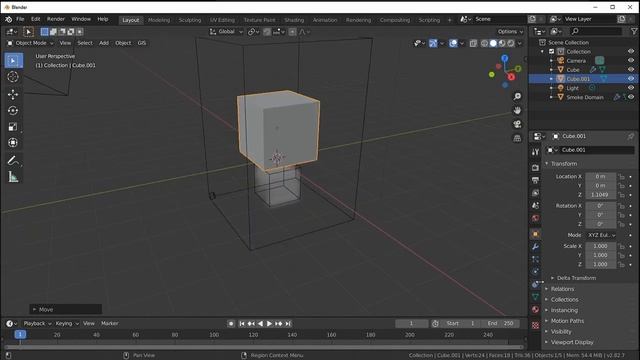
Task: Open the Object properties tab
Action: click(536, 234)
